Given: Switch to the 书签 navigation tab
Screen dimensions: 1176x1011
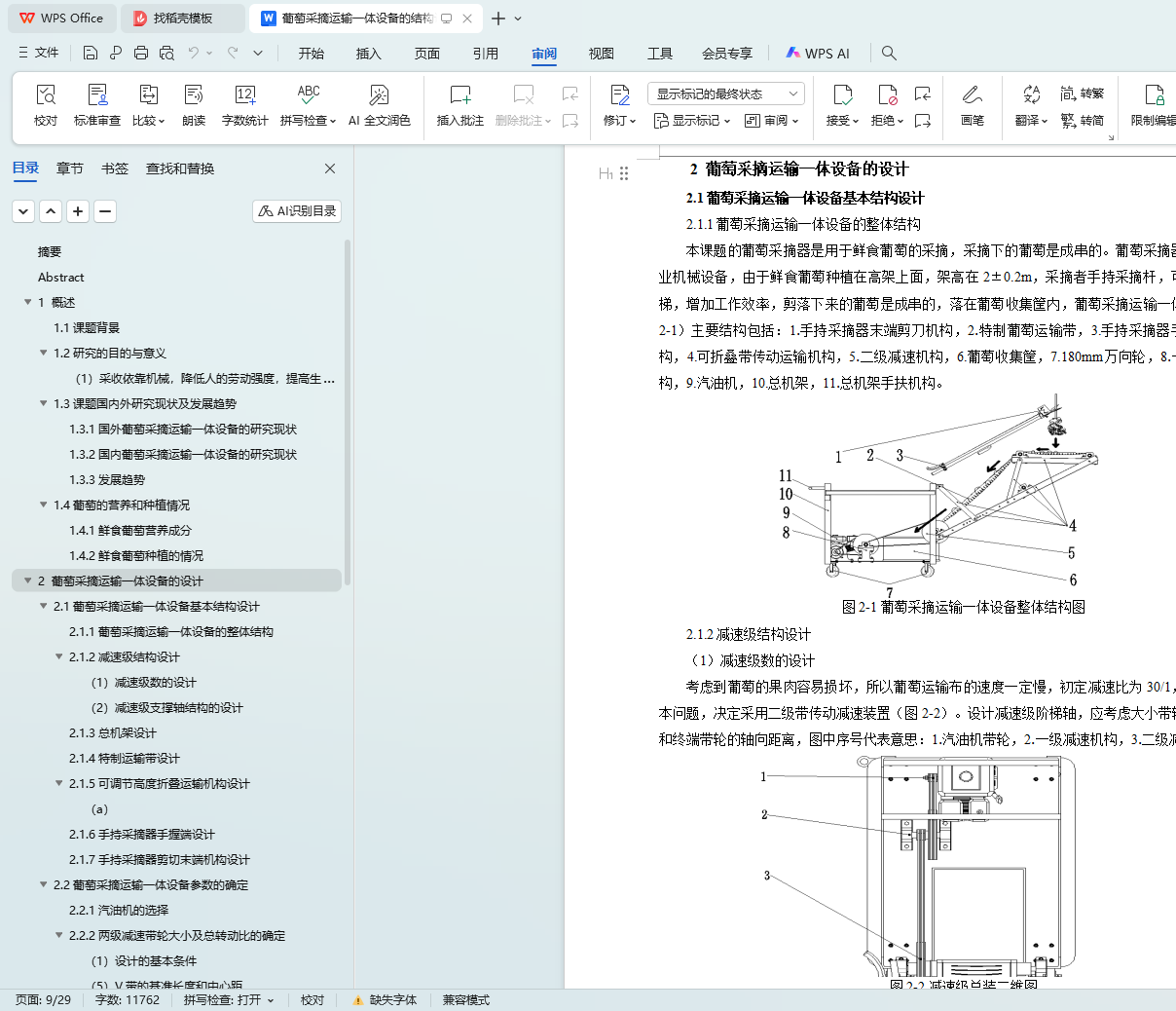Looking at the screenshot, I should pos(115,168).
